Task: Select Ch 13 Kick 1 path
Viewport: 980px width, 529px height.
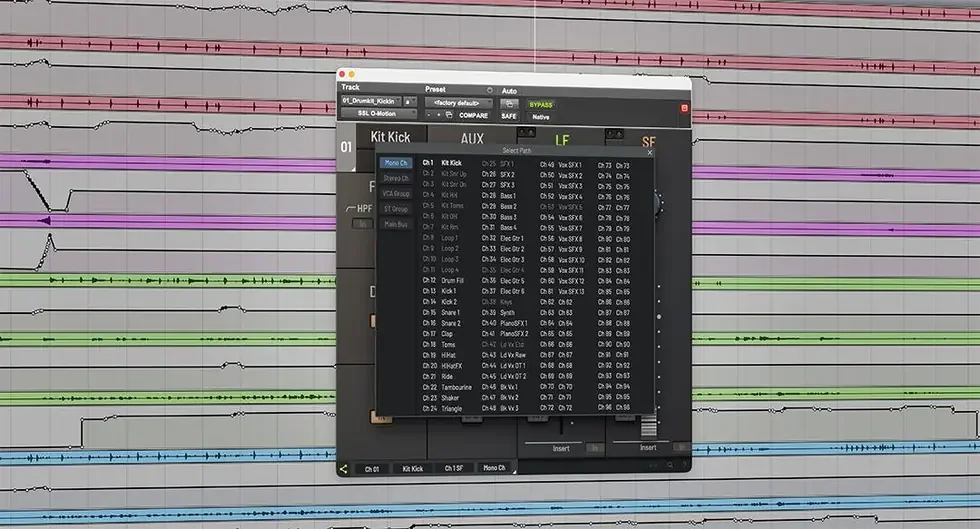Action: (439, 291)
